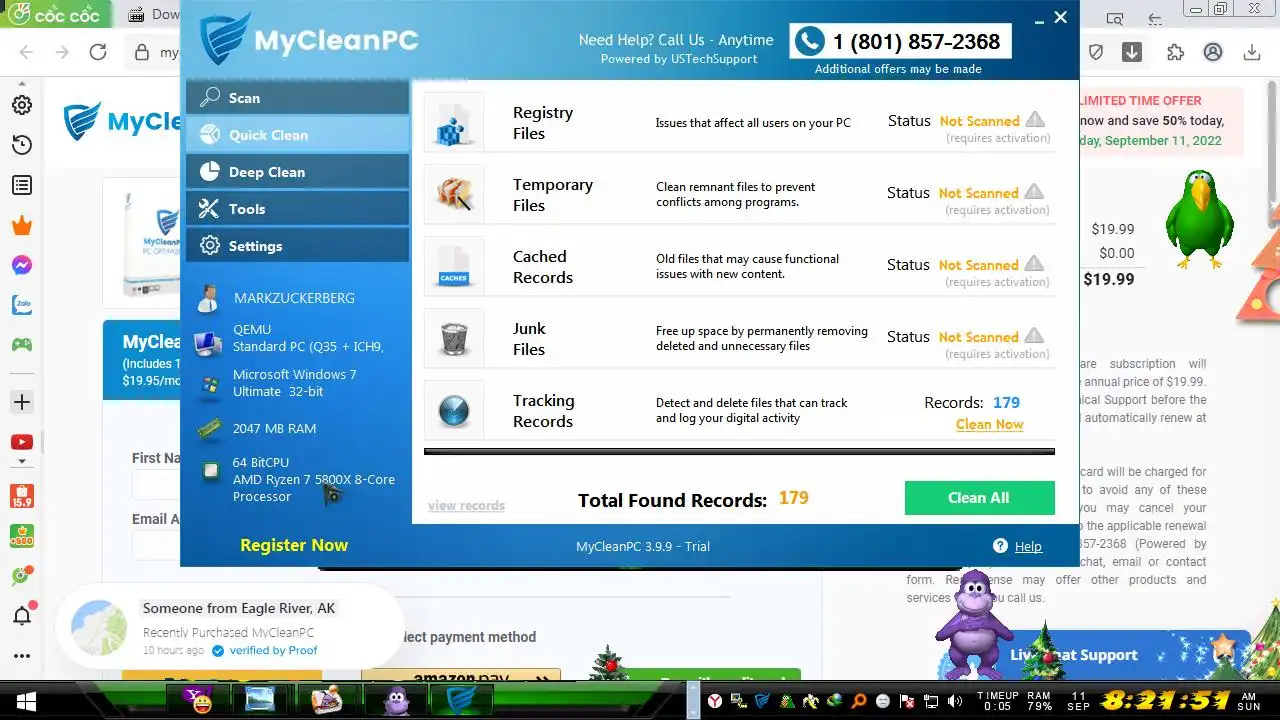Screen dimensions: 1280x720
Task: Click the orange crown sidebar icon
Action: pyautogui.click(x=21, y=225)
